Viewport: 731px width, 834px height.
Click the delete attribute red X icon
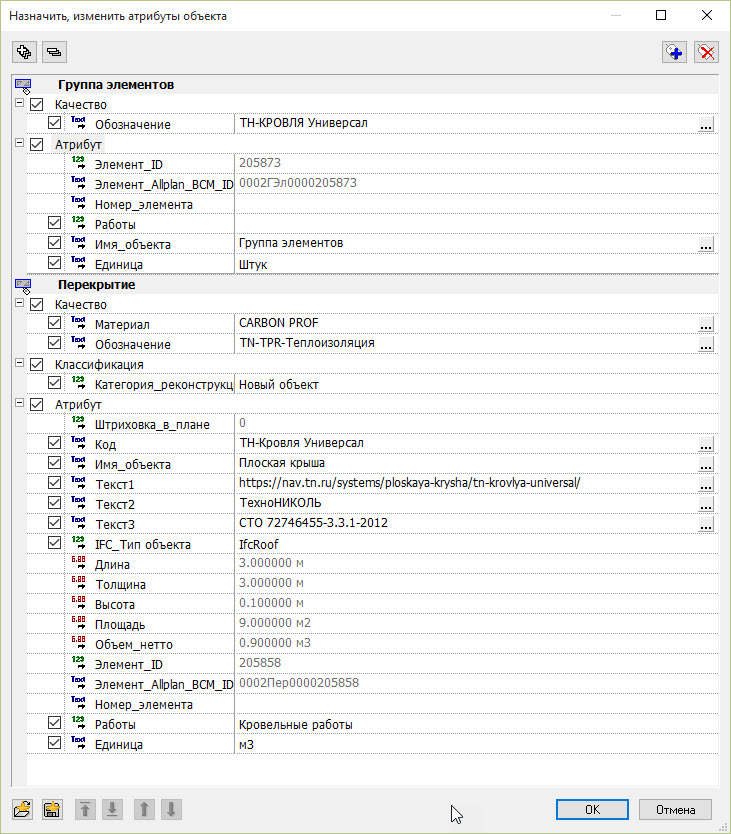click(x=707, y=53)
